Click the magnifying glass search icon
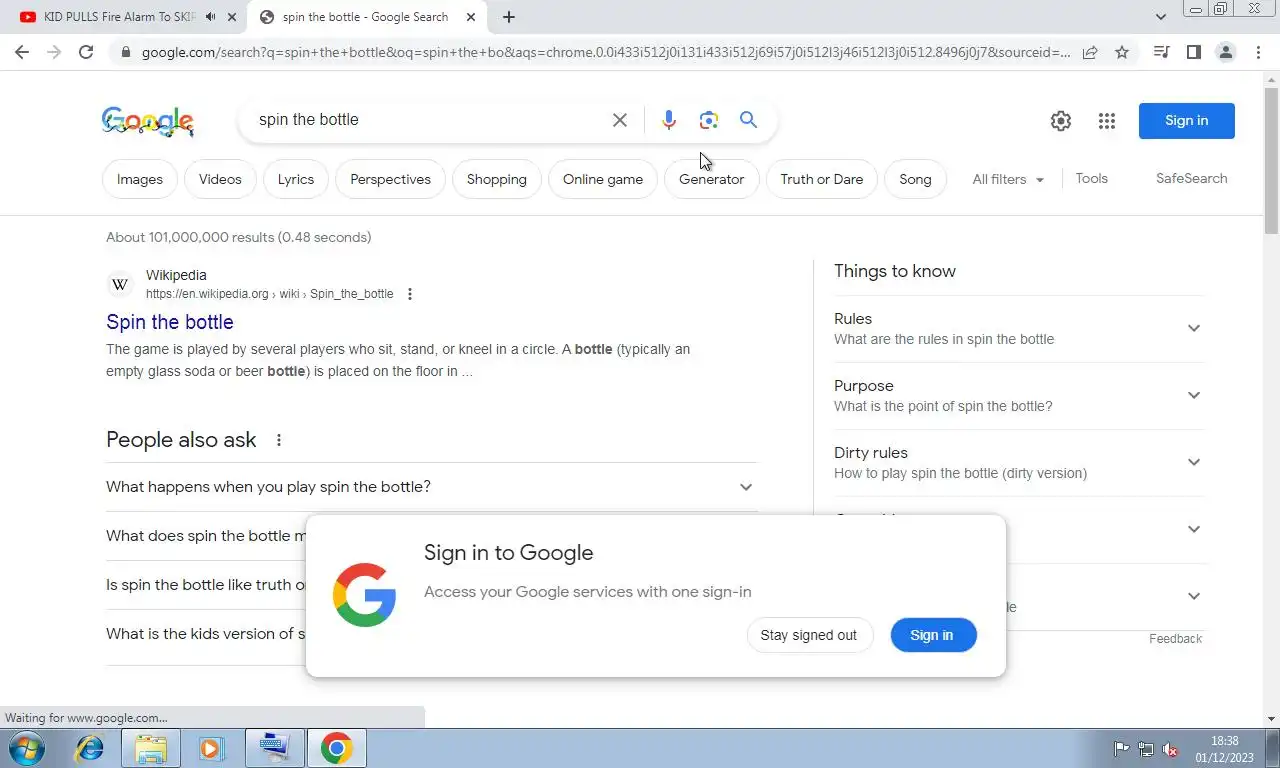 pos(748,120)
